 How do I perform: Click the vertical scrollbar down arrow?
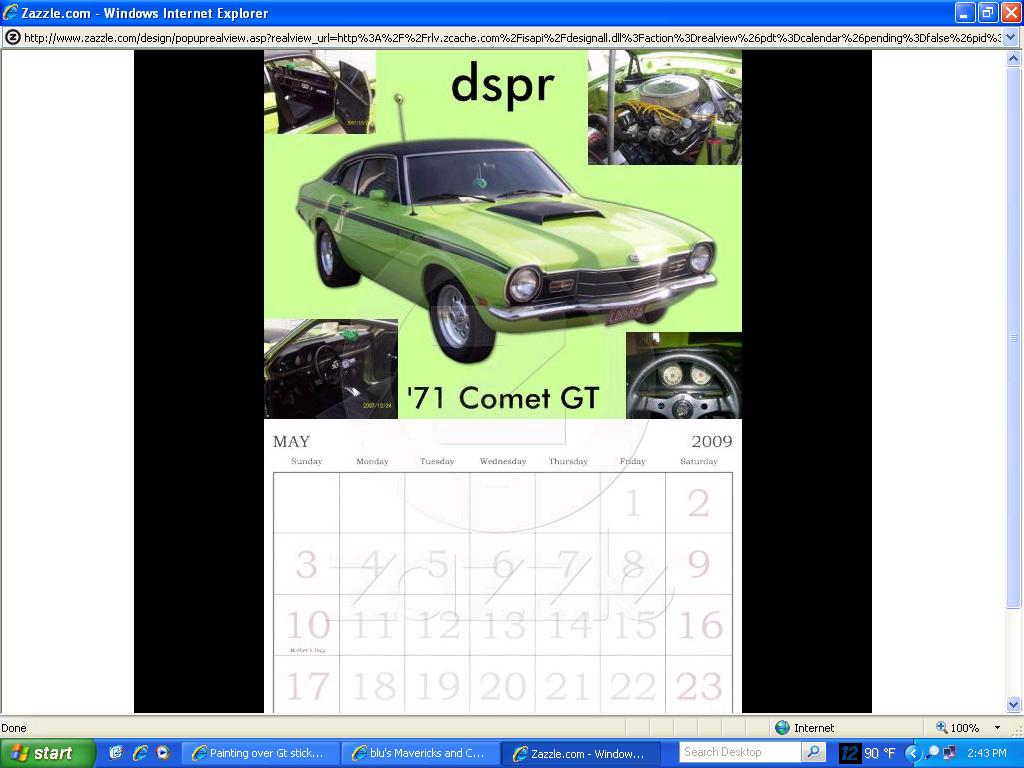click(1013, 705)
